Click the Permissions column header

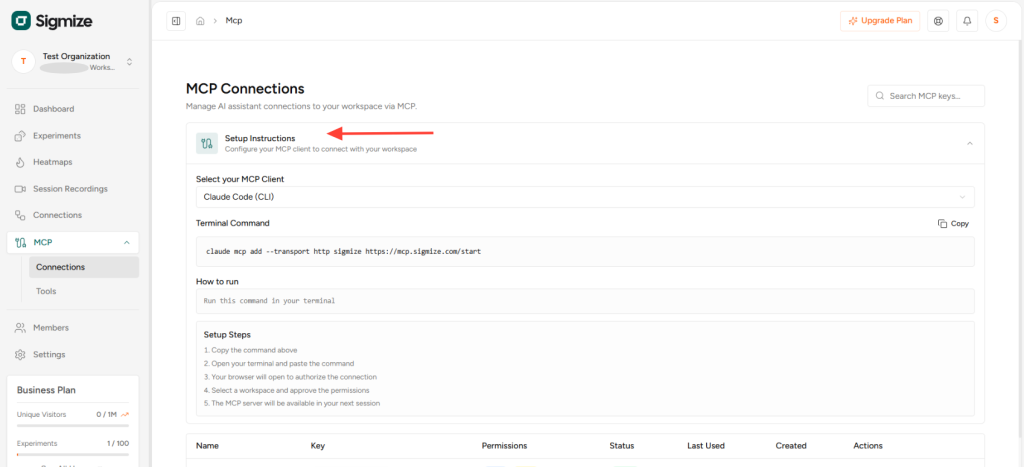(x=504, y=446)
